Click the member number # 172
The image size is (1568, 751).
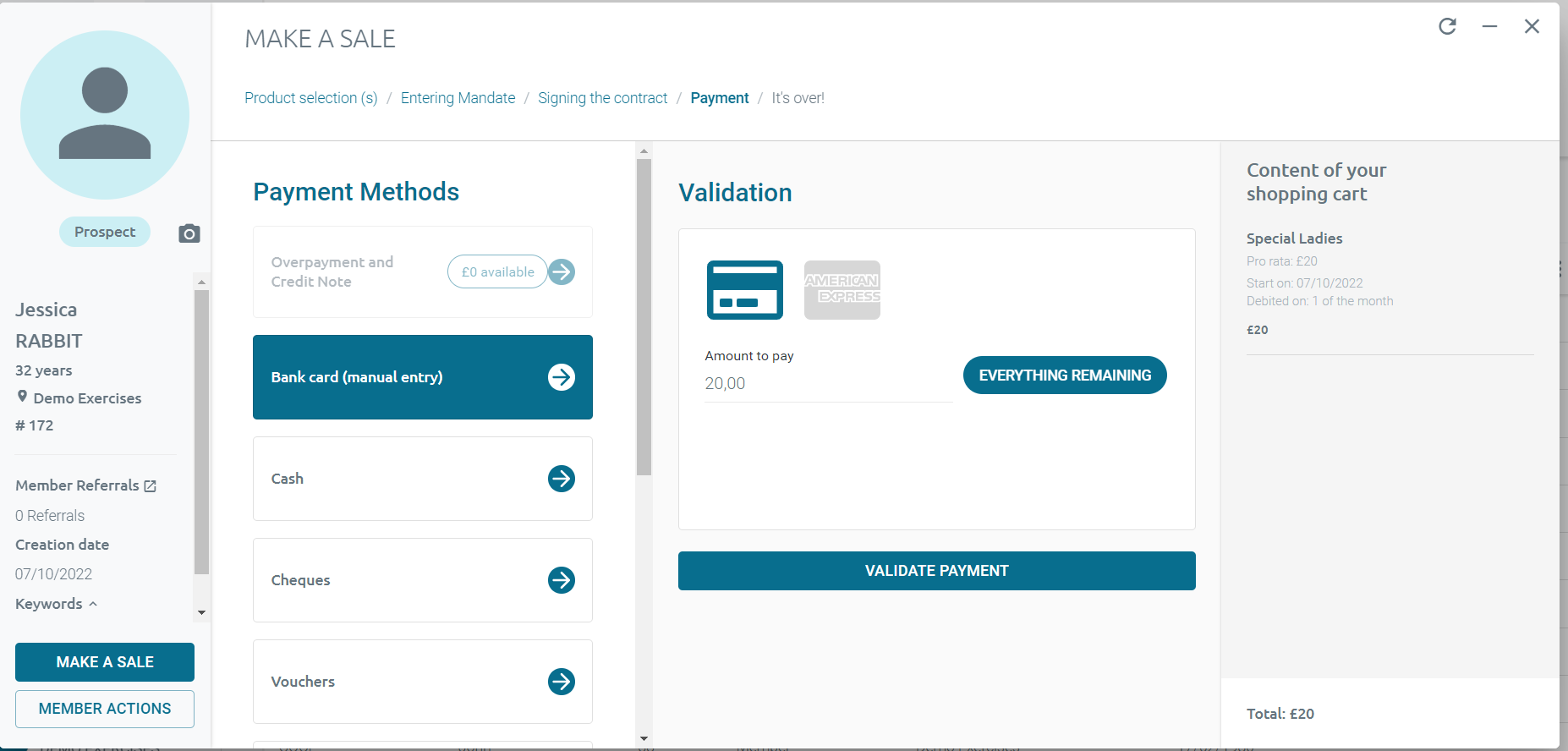[34, 425]
